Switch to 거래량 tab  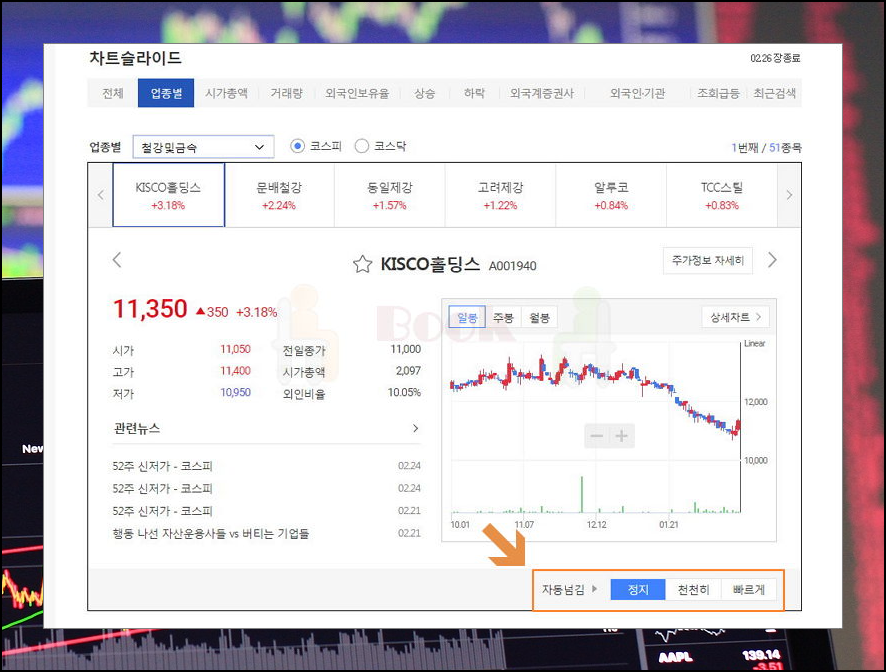tap(286, 93)
